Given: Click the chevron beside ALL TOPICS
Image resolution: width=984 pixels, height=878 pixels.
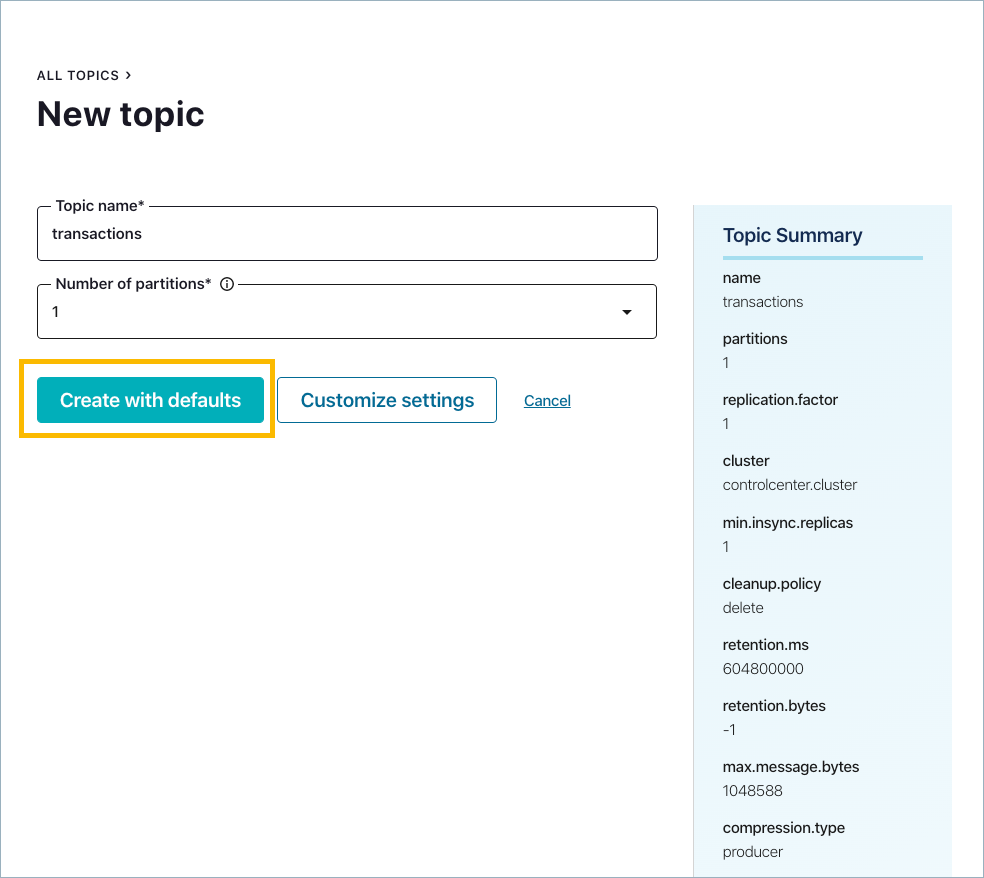Looking at the screenshot, I should 129,75.
